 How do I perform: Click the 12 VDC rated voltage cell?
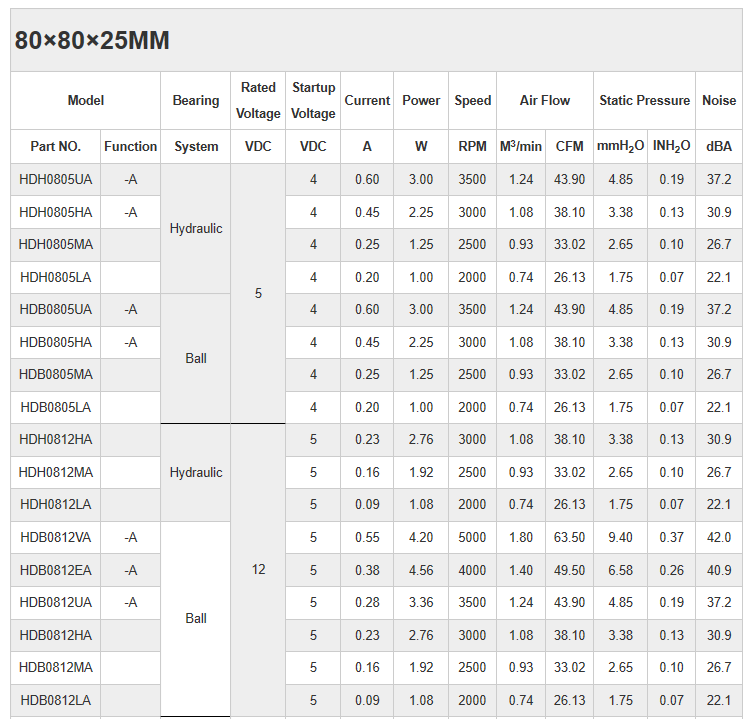258,569
